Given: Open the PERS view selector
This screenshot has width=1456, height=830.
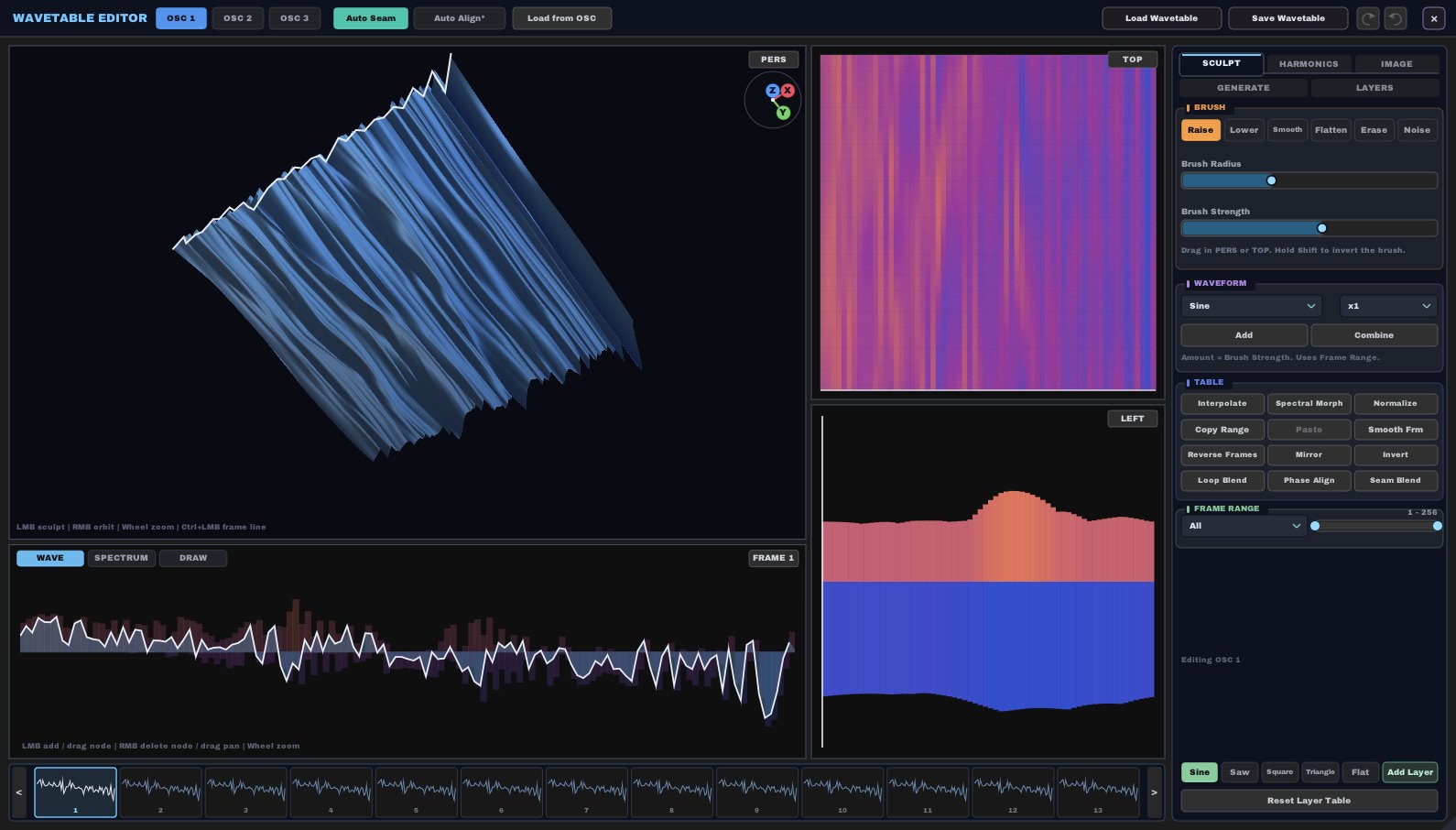Looking at the screenshot, I should coord(774,60).
